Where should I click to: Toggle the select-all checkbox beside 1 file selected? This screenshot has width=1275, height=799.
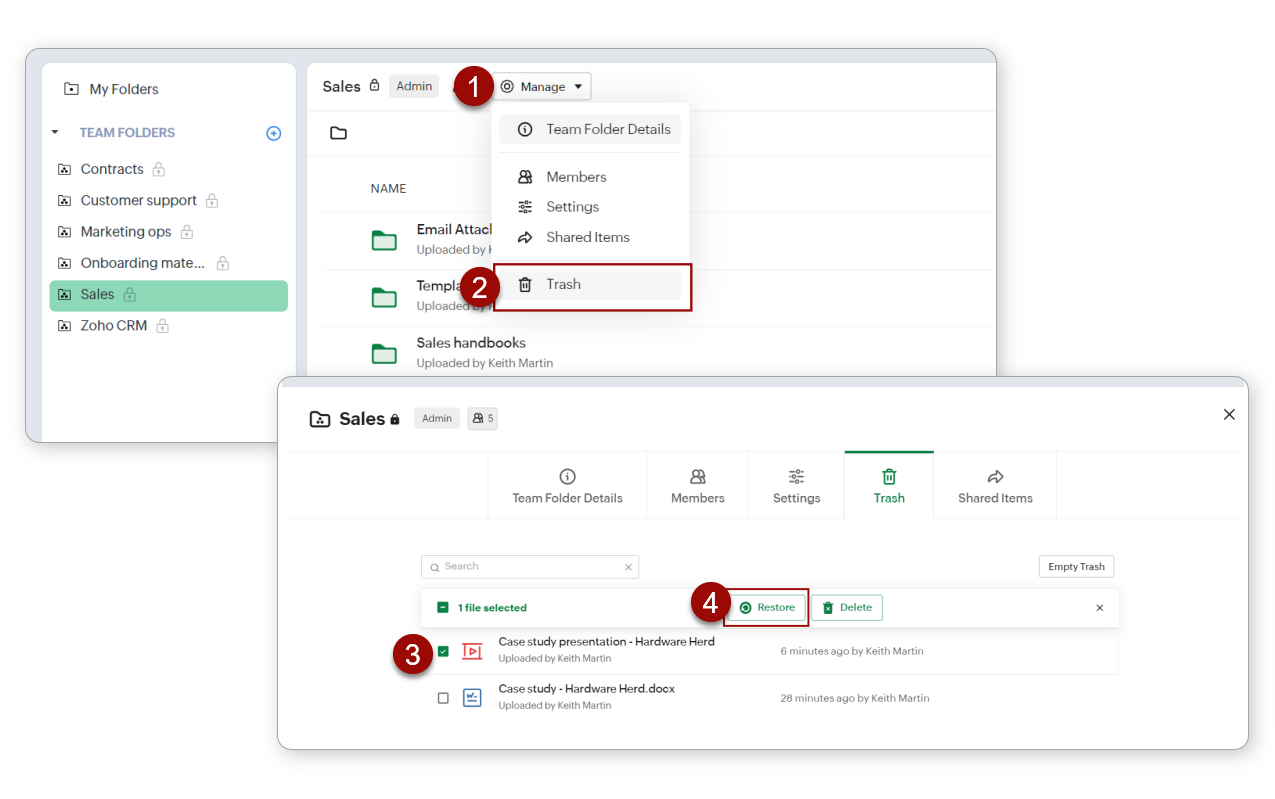pos(442,608)
